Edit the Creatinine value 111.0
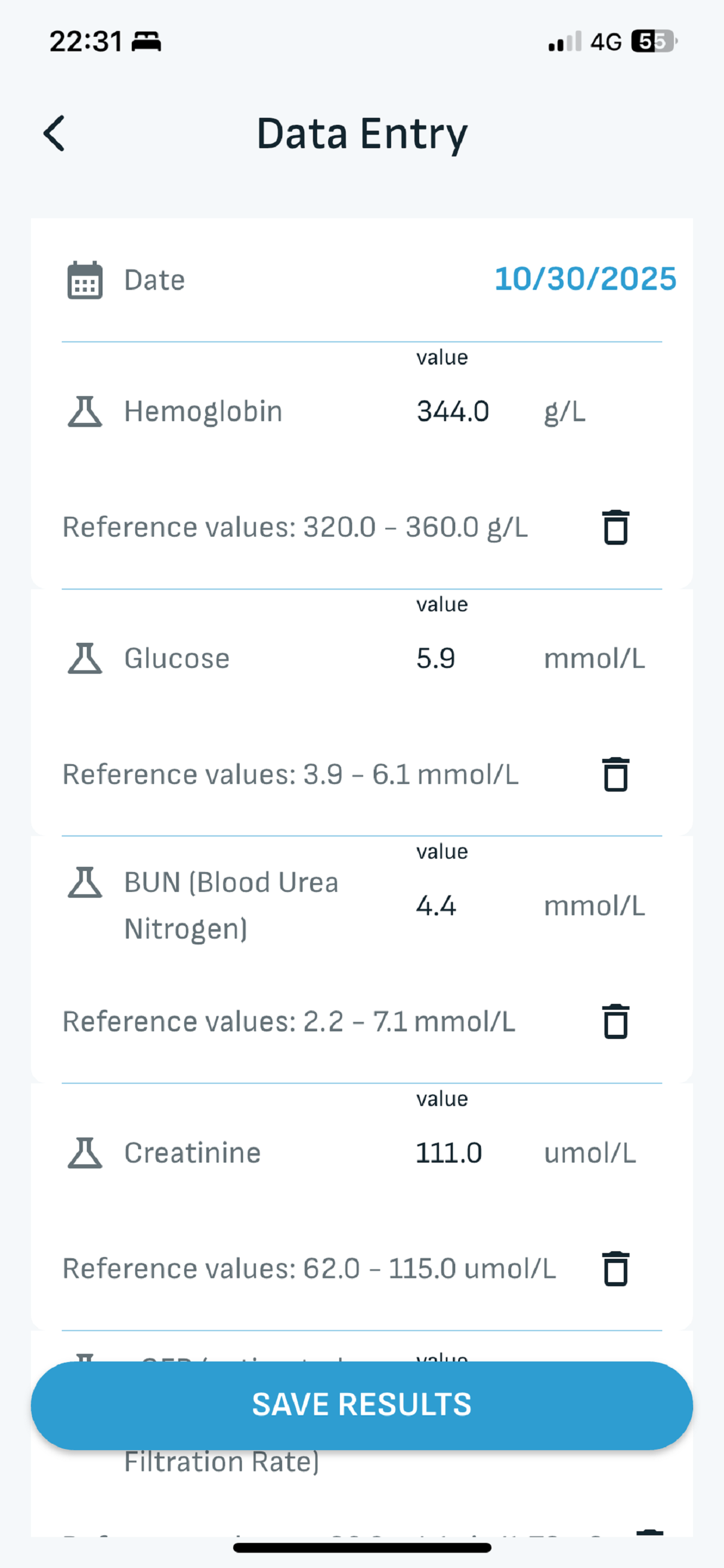Image resolution: width=724 pixels, height=1568 pixels. 449,1153
